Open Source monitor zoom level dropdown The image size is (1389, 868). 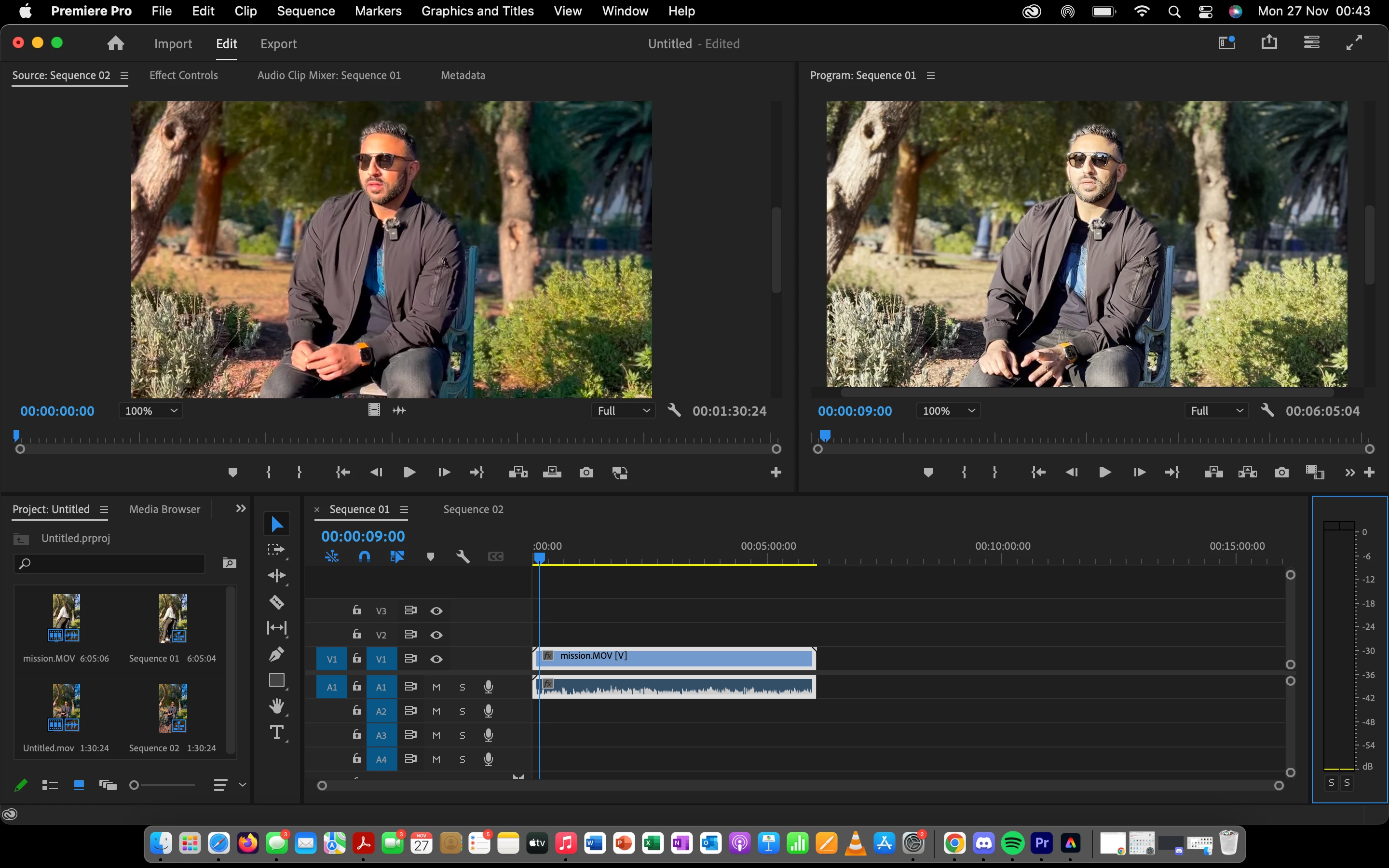pos(151,411)
